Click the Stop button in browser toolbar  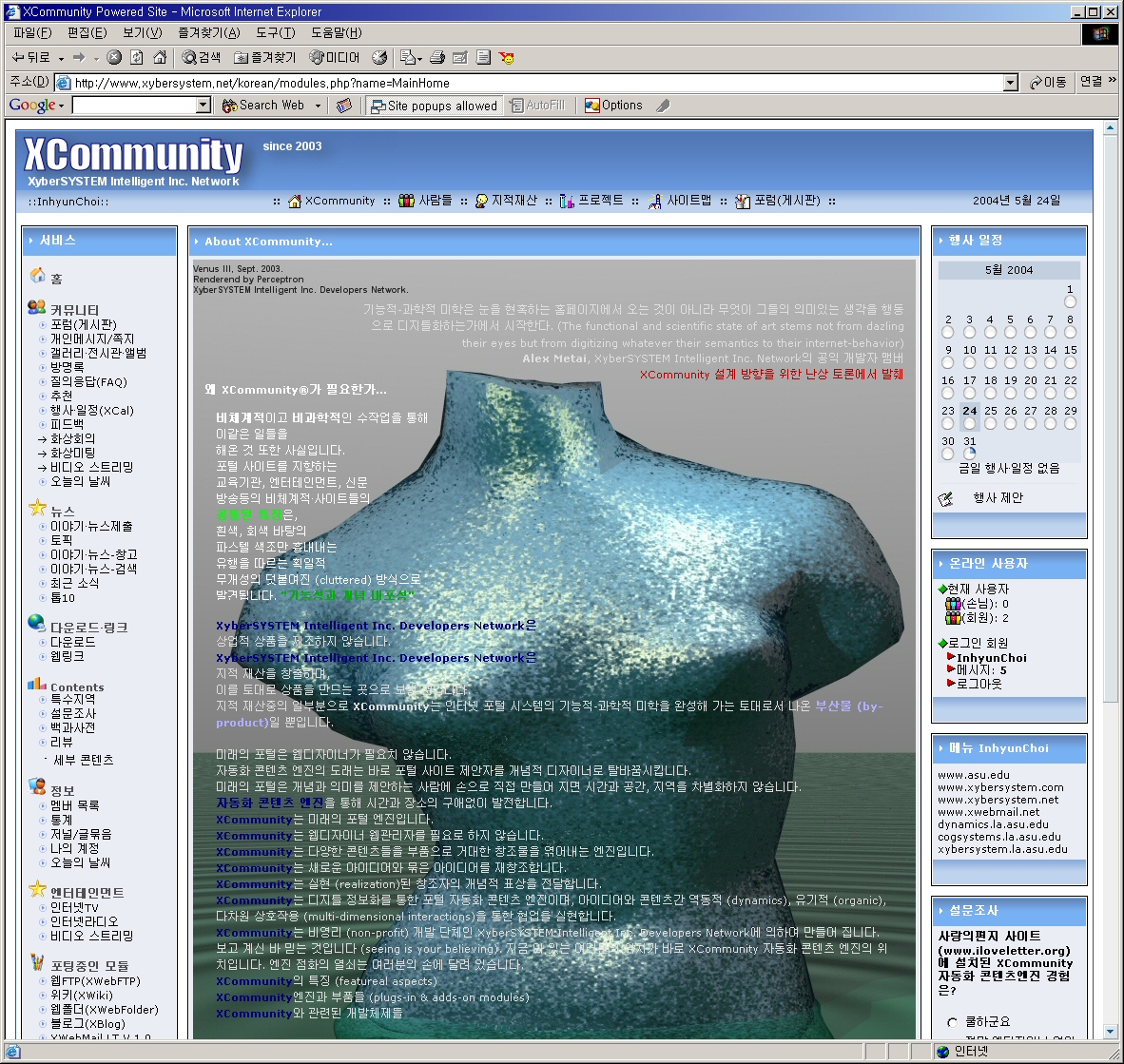(x=114, y=58)
